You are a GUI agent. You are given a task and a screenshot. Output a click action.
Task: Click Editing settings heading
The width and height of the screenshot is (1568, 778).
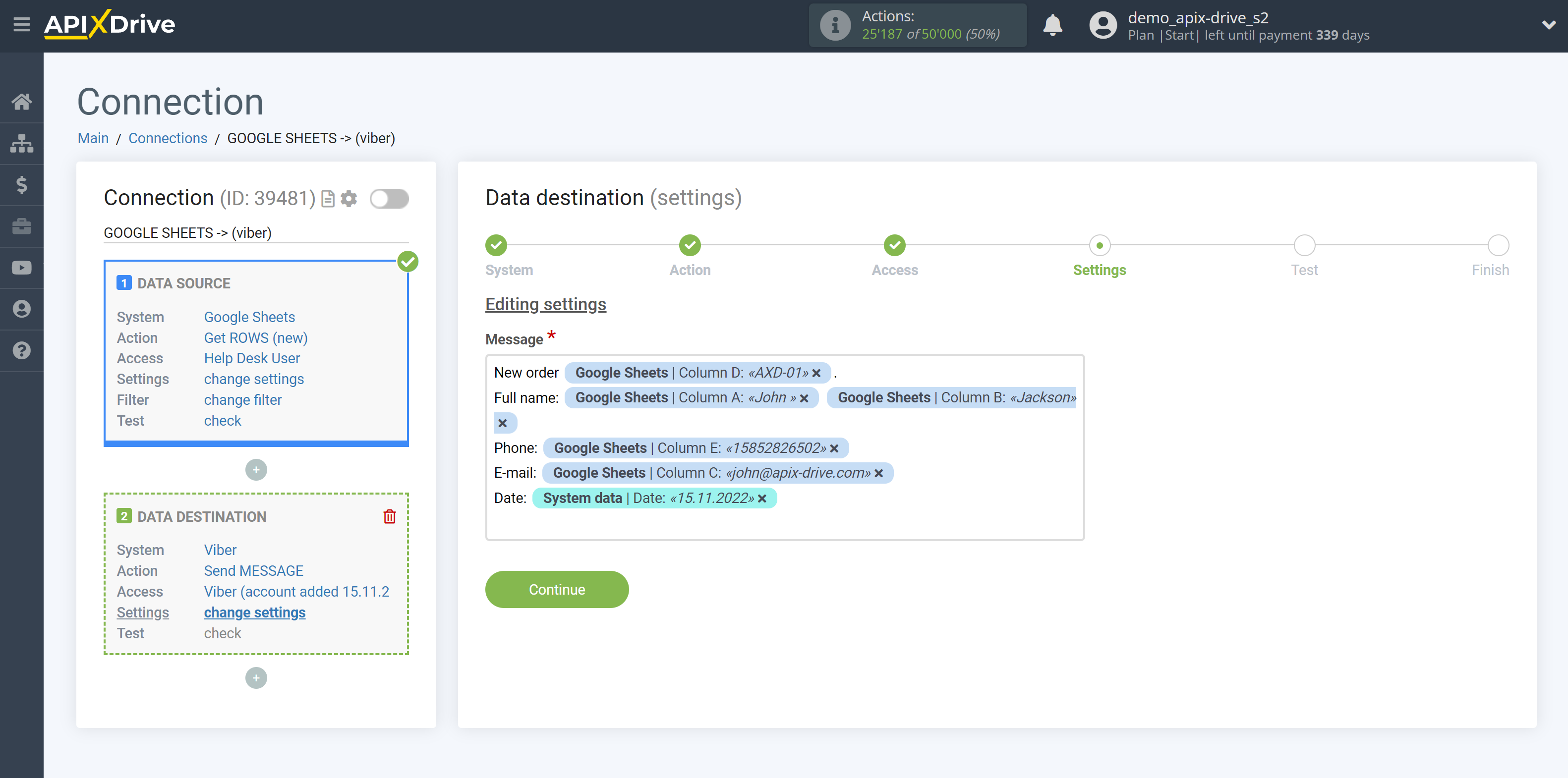coord(545,304)
